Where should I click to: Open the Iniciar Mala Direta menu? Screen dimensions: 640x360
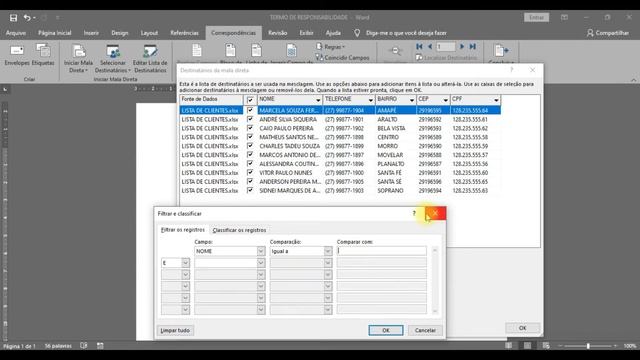[x=78, y=59]
